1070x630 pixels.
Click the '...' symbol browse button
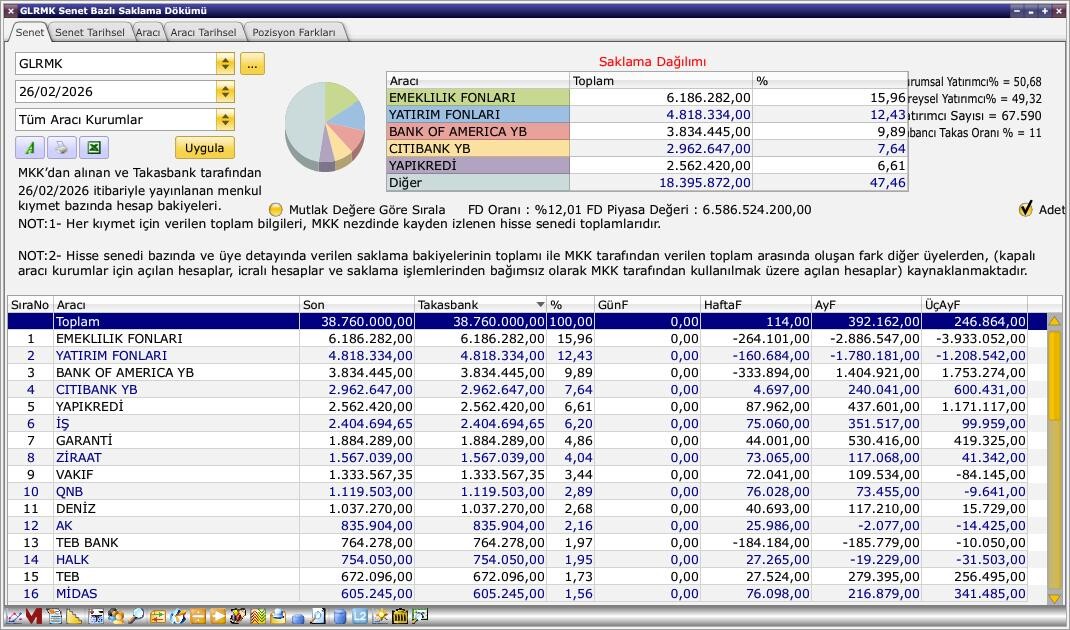[252, 64]
